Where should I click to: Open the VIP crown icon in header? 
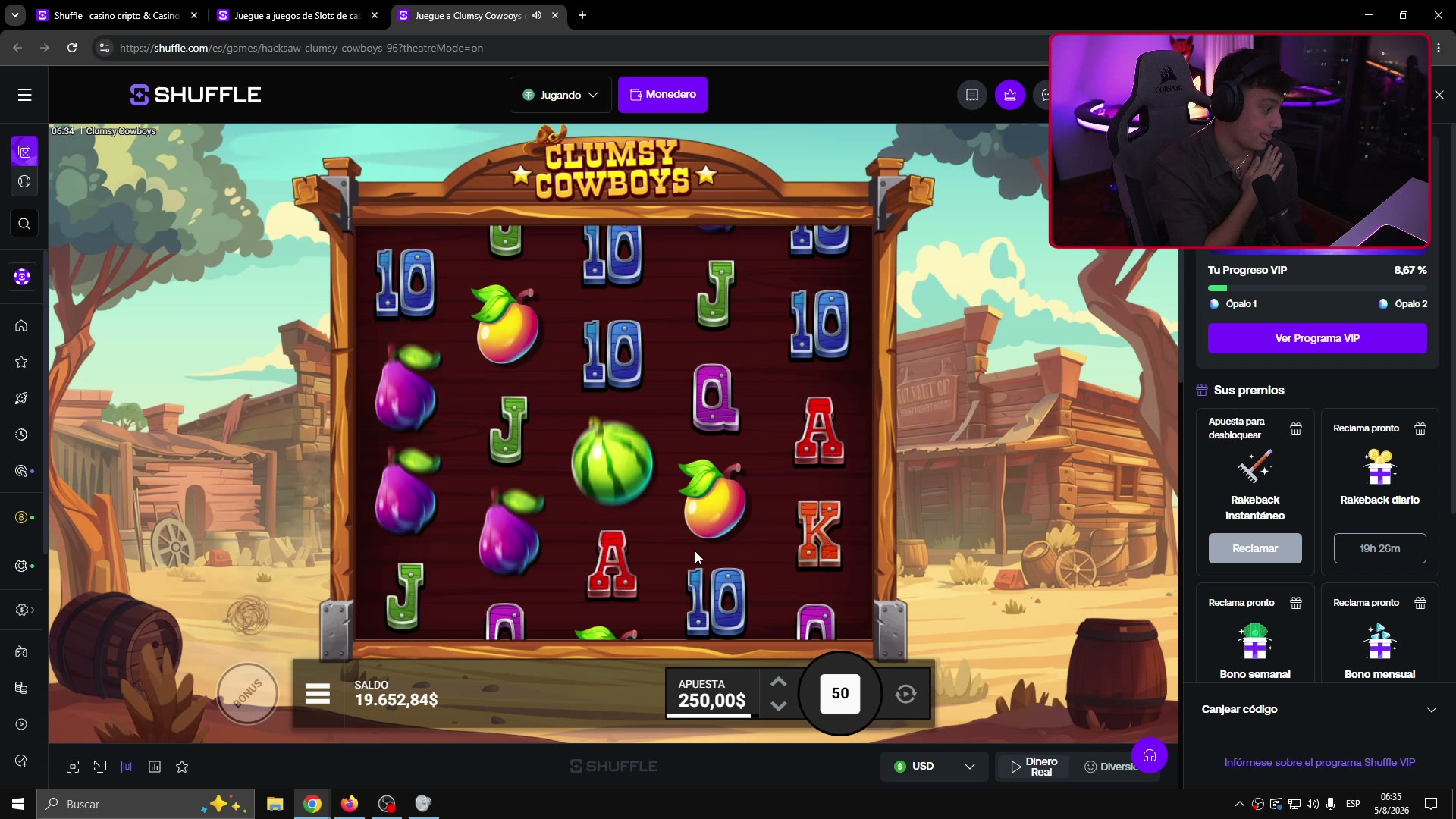1010,95
